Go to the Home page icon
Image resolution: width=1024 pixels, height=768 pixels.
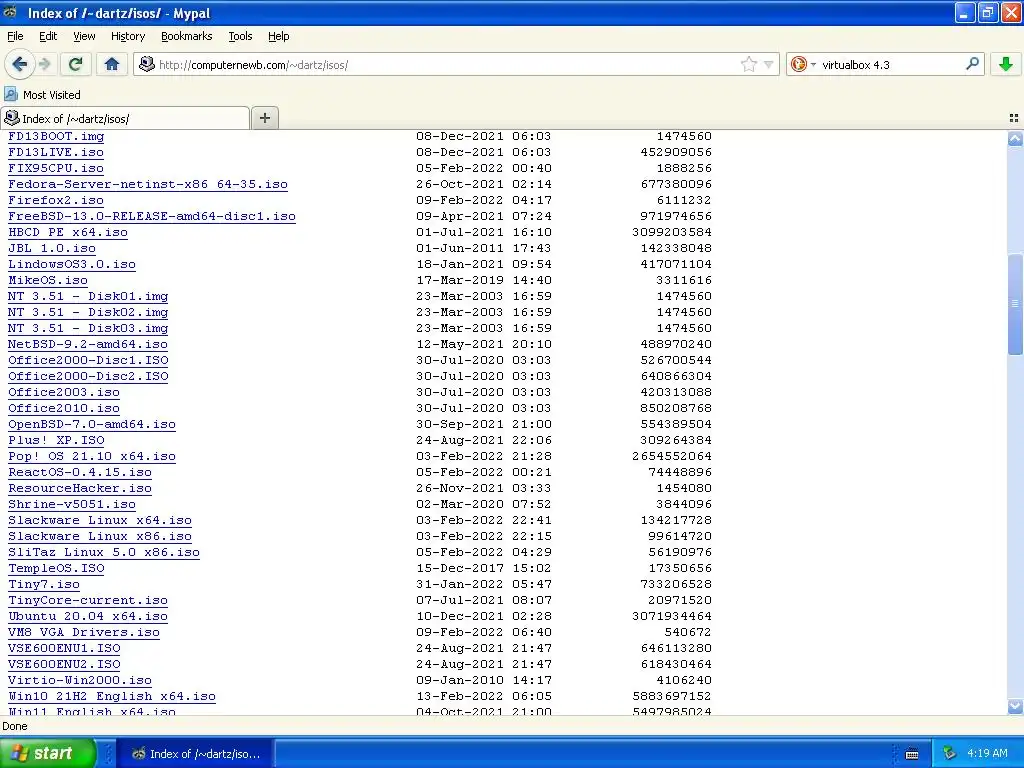[112, 64]
